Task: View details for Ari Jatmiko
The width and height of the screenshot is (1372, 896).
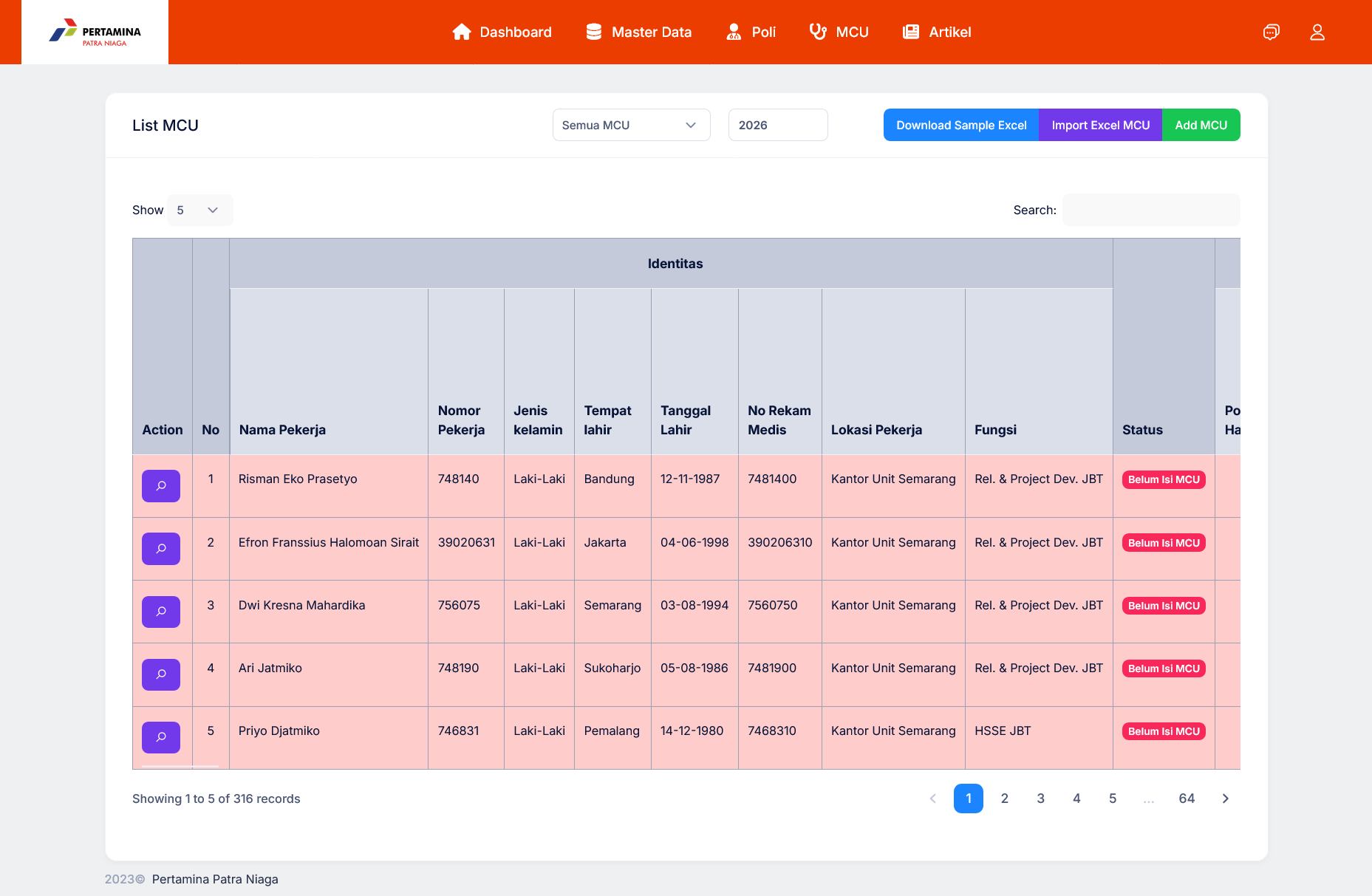Action: point(161,674)
